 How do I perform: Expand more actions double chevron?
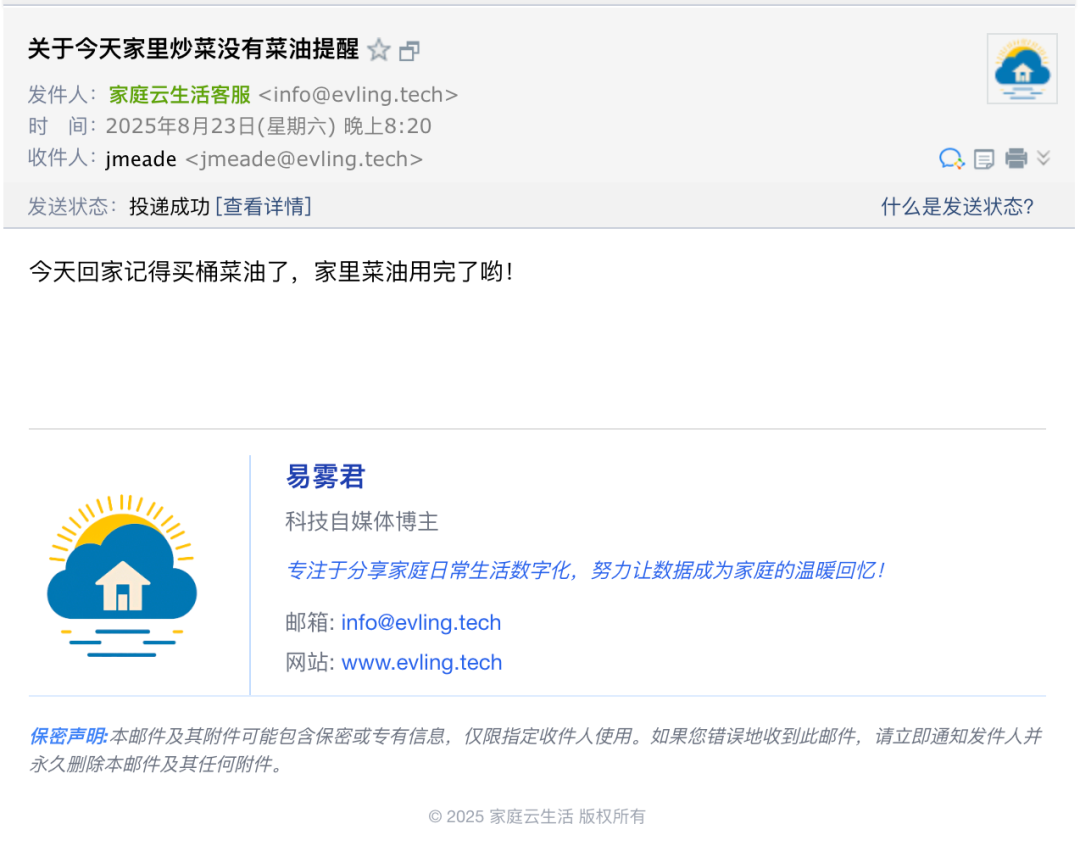point(1043,158)
